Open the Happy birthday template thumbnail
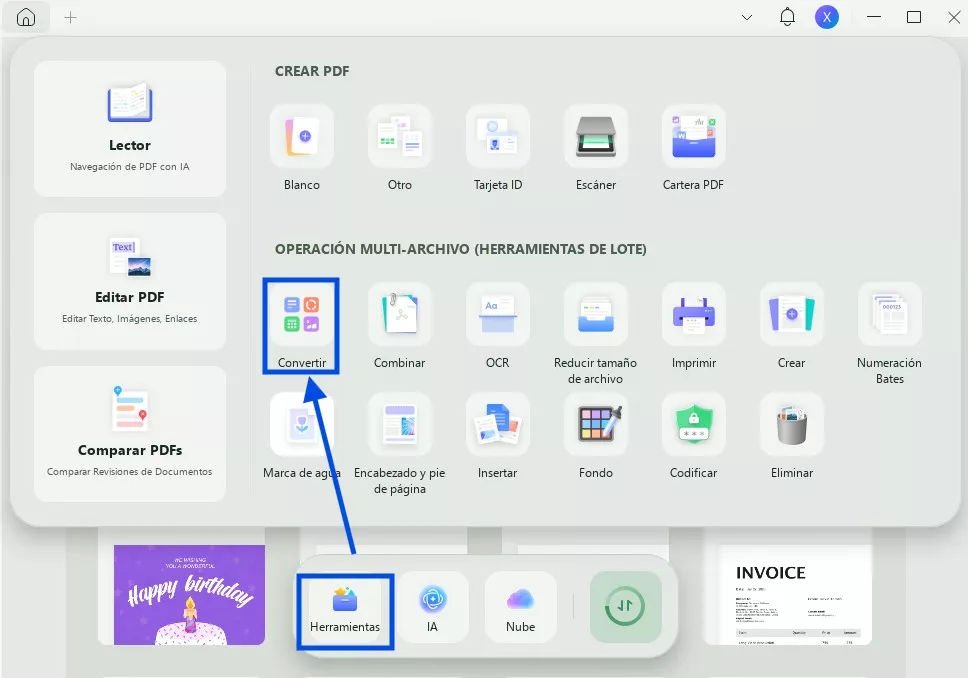 click(x=190, y=595)
